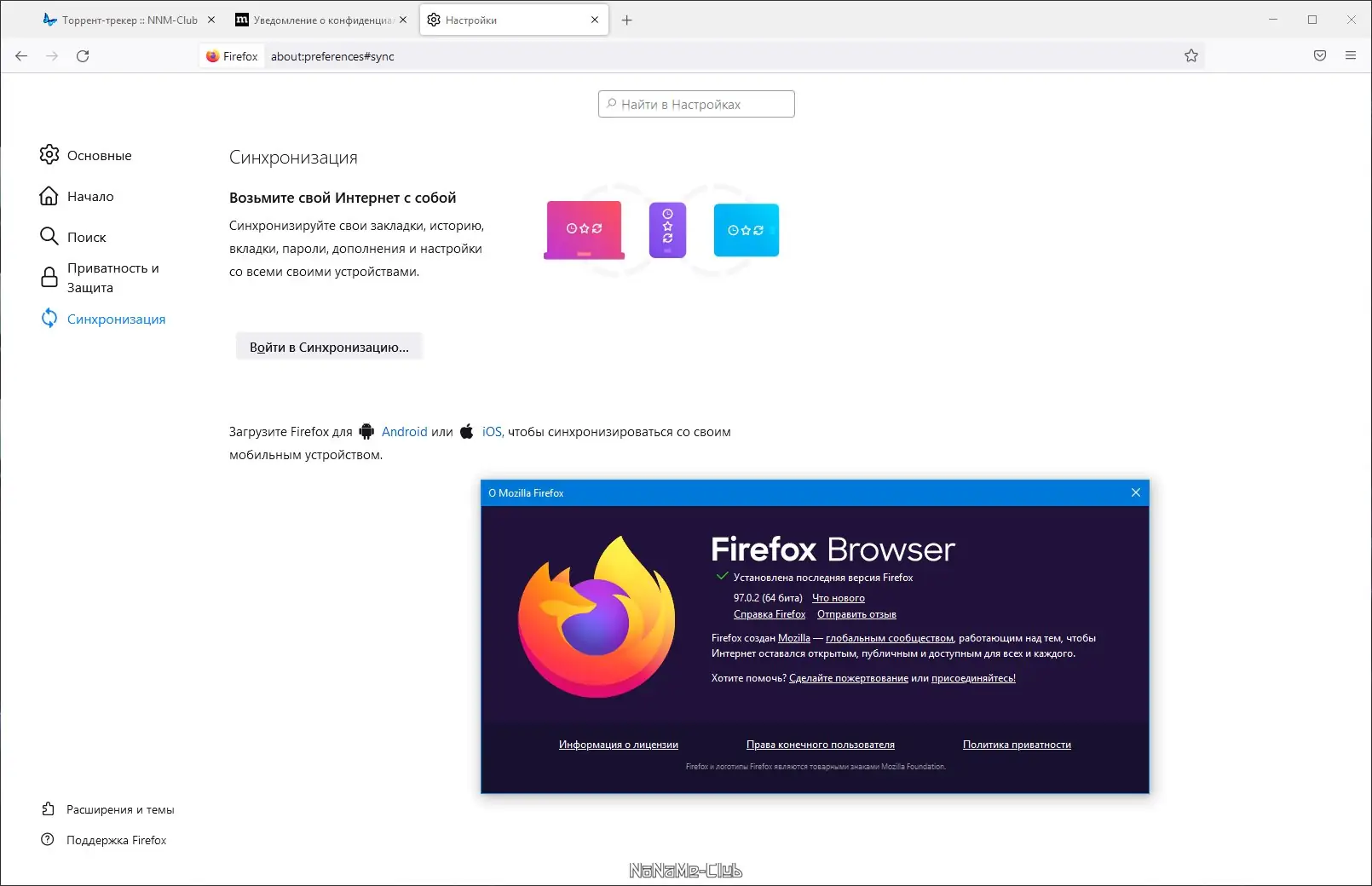Image resolution: width=1372 pixels, height=886 pixels.
Task: Navigate back with the arrow button
Action: 20,55
